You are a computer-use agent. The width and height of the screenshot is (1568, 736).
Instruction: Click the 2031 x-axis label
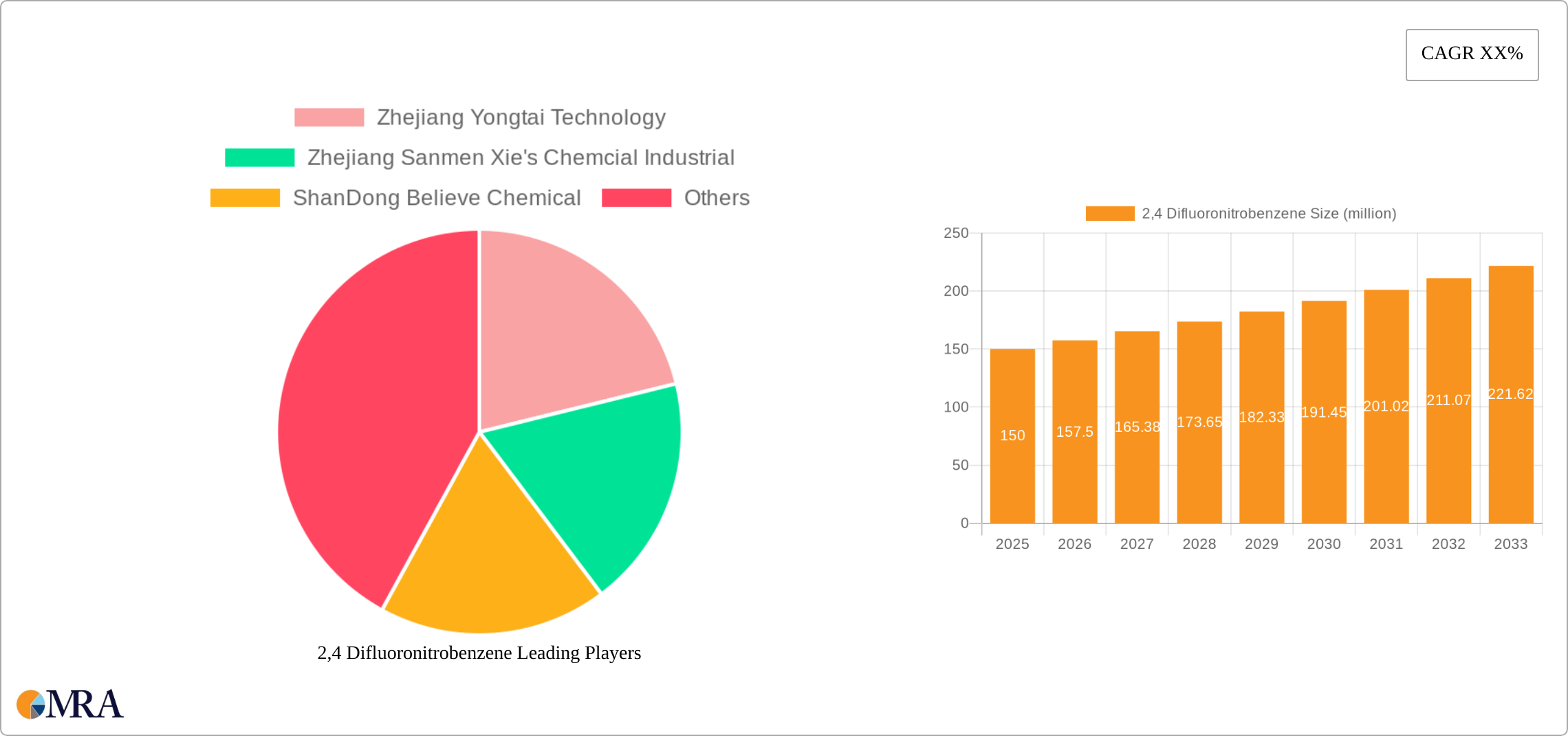click(1386, 544)
